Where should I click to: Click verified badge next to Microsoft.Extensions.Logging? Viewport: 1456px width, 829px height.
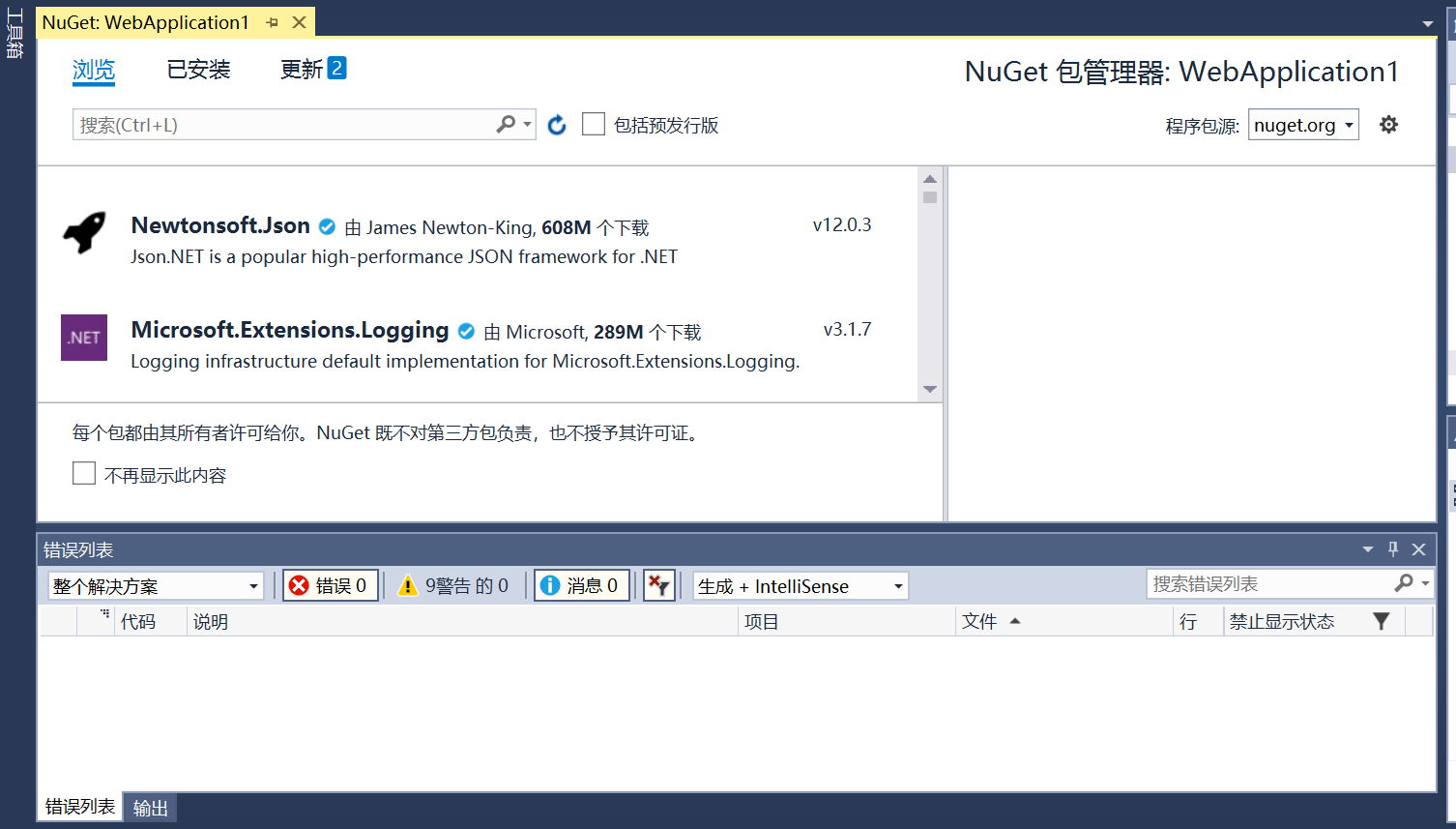[466, 331]
